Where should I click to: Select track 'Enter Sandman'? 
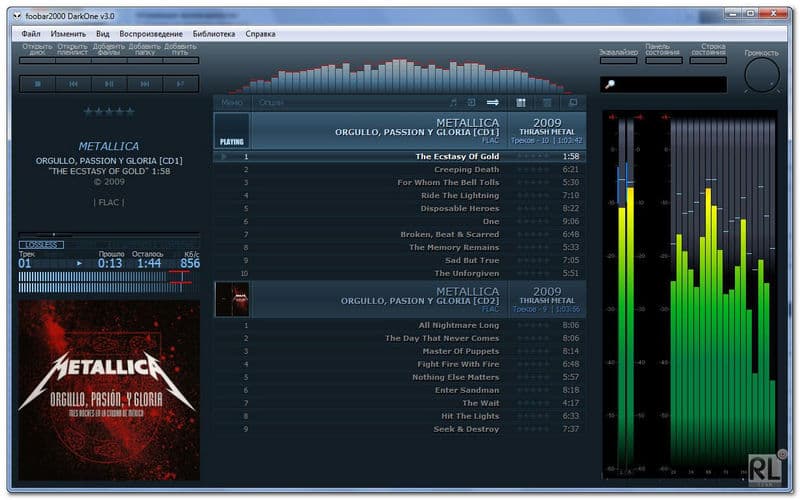coord(399,390)
